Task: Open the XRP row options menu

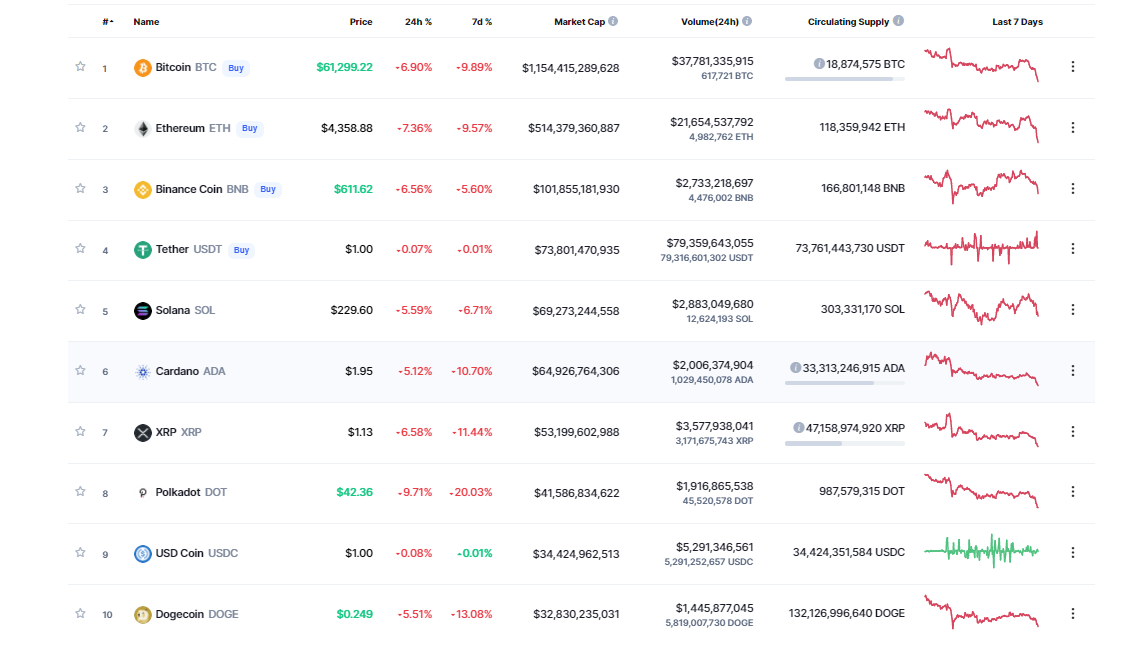Action: click(x=1073, y=431)
